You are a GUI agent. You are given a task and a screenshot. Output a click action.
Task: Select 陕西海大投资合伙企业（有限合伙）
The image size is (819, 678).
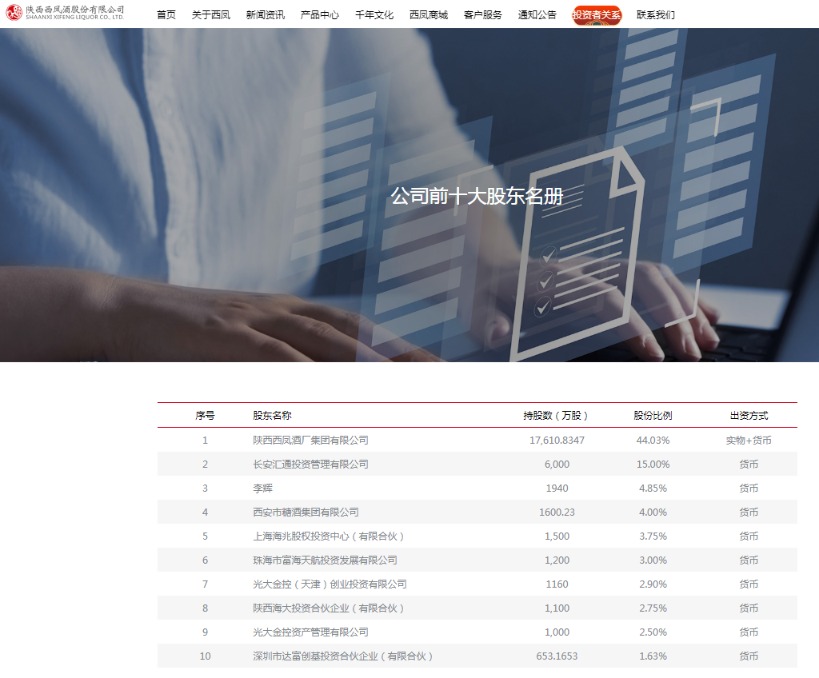[329, 609]
